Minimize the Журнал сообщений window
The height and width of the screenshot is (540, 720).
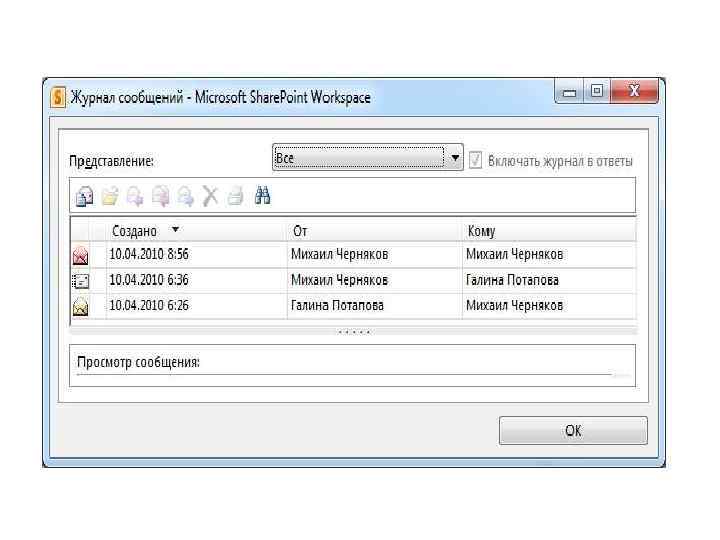[x=569, y=92]
